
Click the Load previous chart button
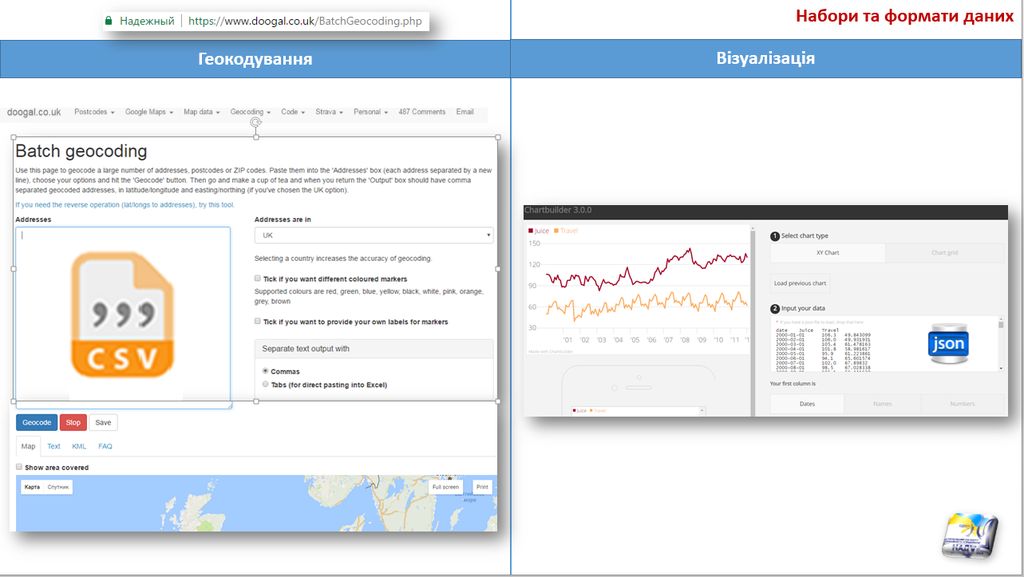pos(800,283)
